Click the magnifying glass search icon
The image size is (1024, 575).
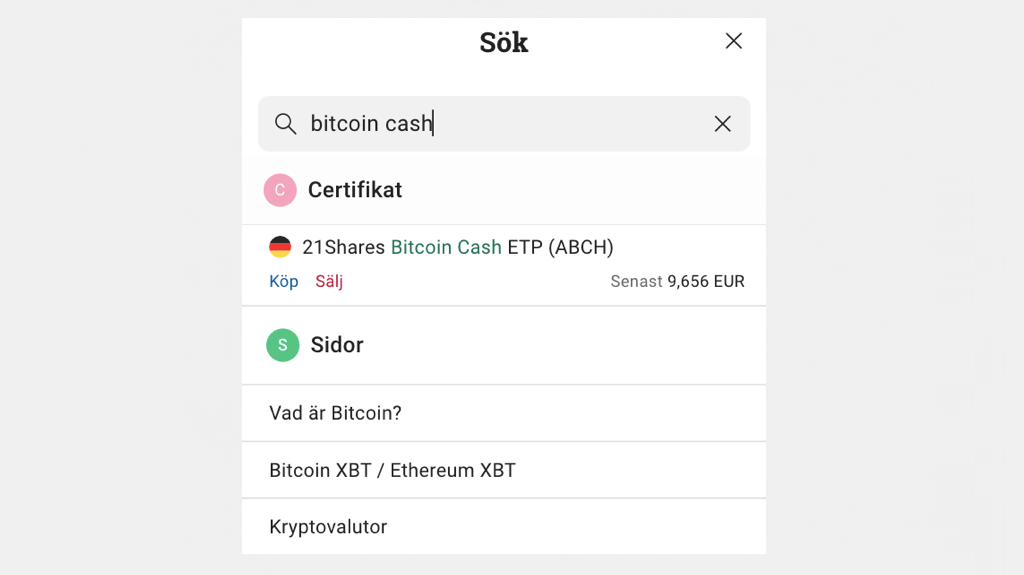[285, 124]
